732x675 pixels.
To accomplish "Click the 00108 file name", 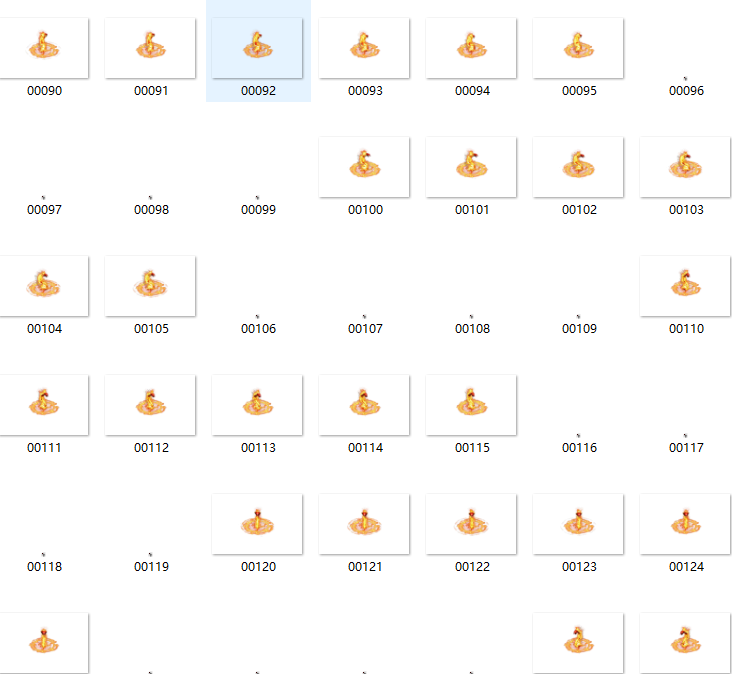I will pyautogui.click(x=472, y=329).
